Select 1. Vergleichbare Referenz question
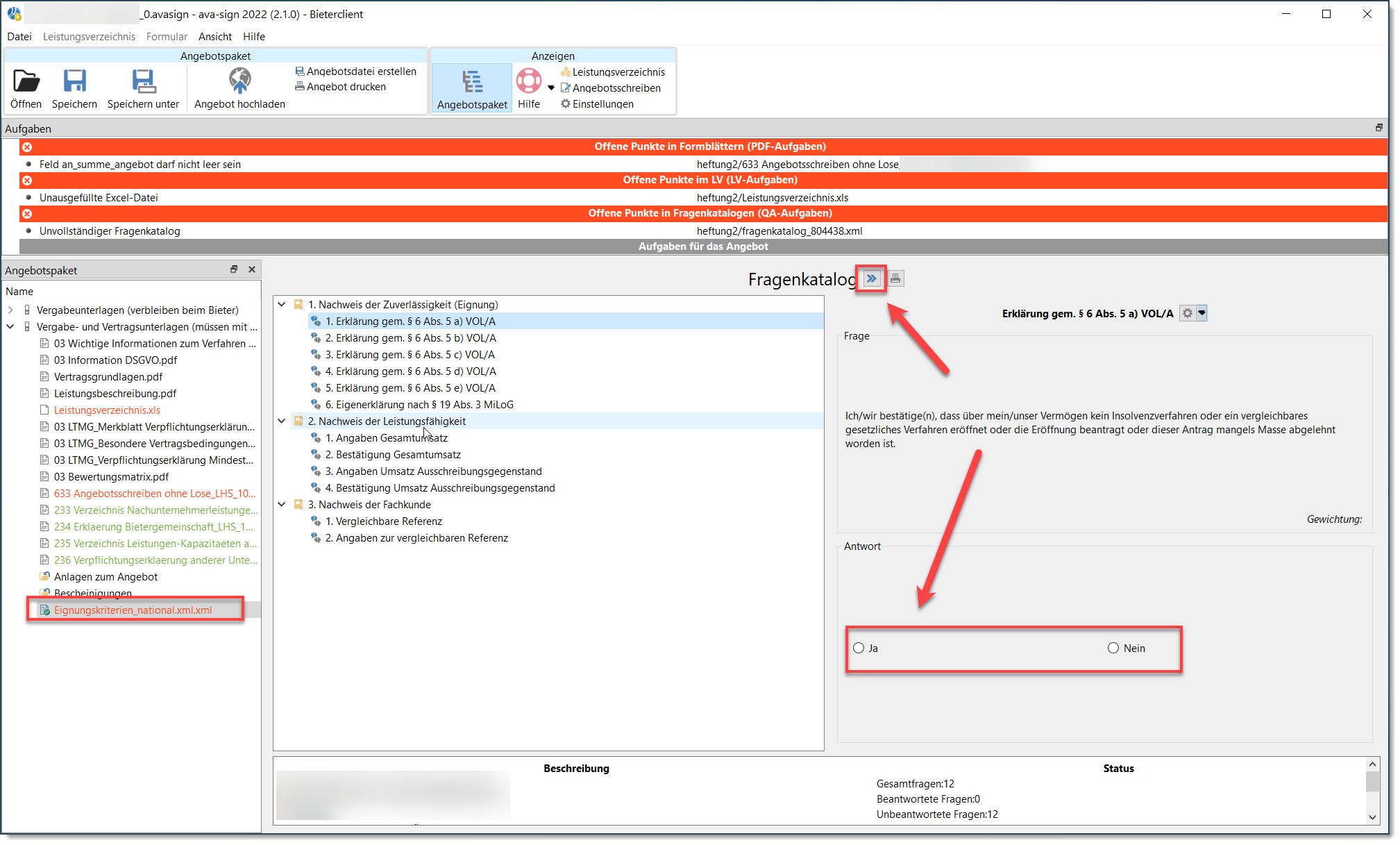This screenshot has width=1400, height=845. point(384,521)
